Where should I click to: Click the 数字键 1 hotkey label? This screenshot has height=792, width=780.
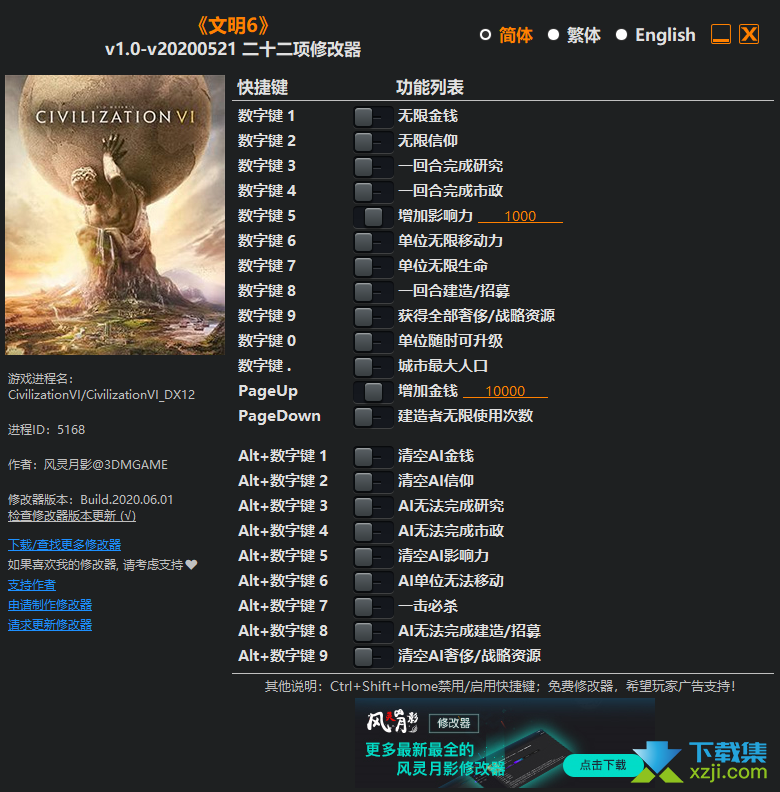[267, 116]
